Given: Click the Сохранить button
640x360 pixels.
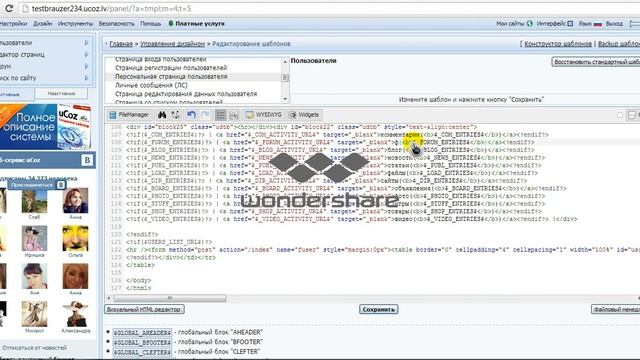Looking at the screenshot, I should point(379,309).
